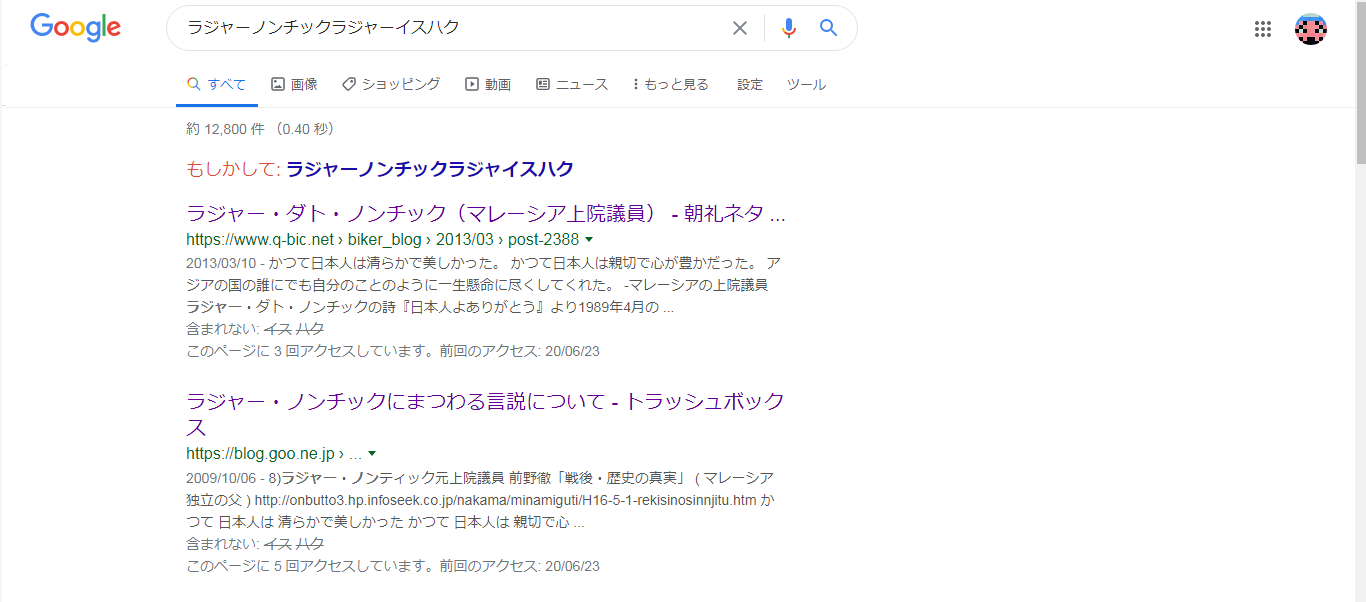1366x602 pixels.
Task: Switch to the ショッピング tab
Action: click(391, 84)
